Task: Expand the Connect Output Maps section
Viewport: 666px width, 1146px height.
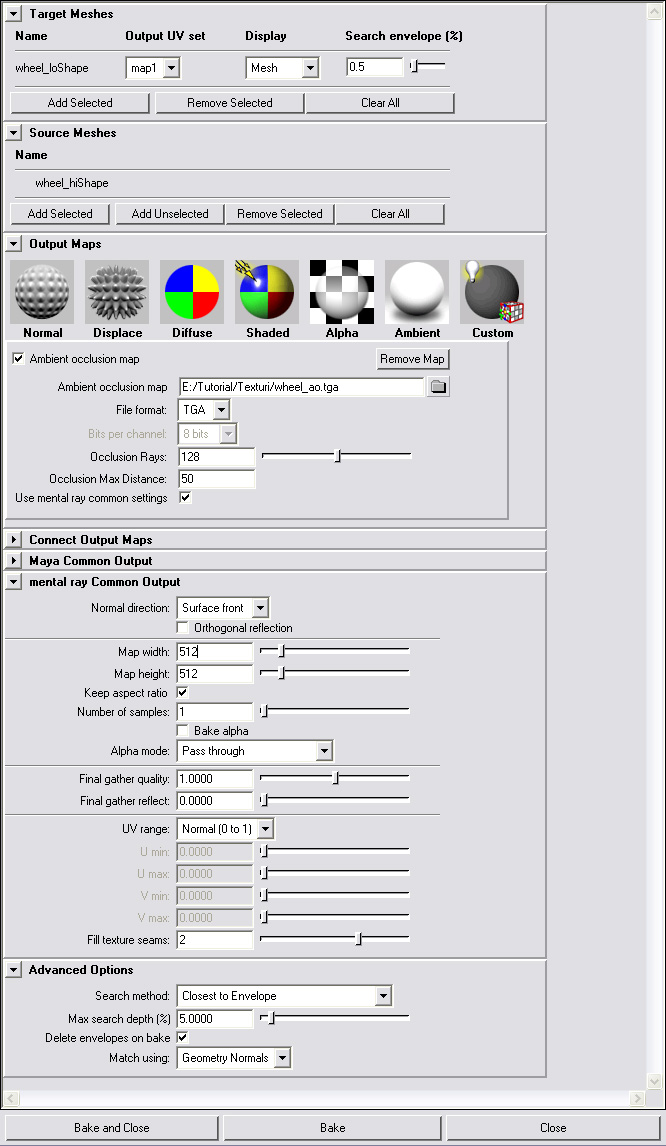Action: pos(14,540)
